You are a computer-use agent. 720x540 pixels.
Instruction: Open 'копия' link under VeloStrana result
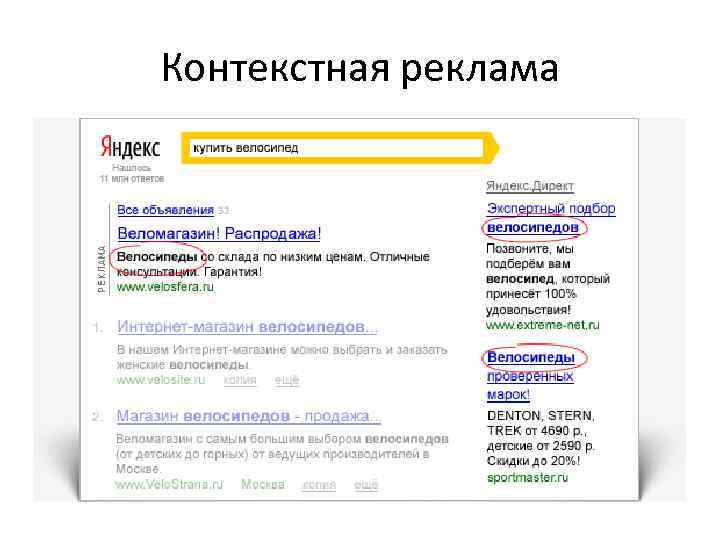coord(319,485)
